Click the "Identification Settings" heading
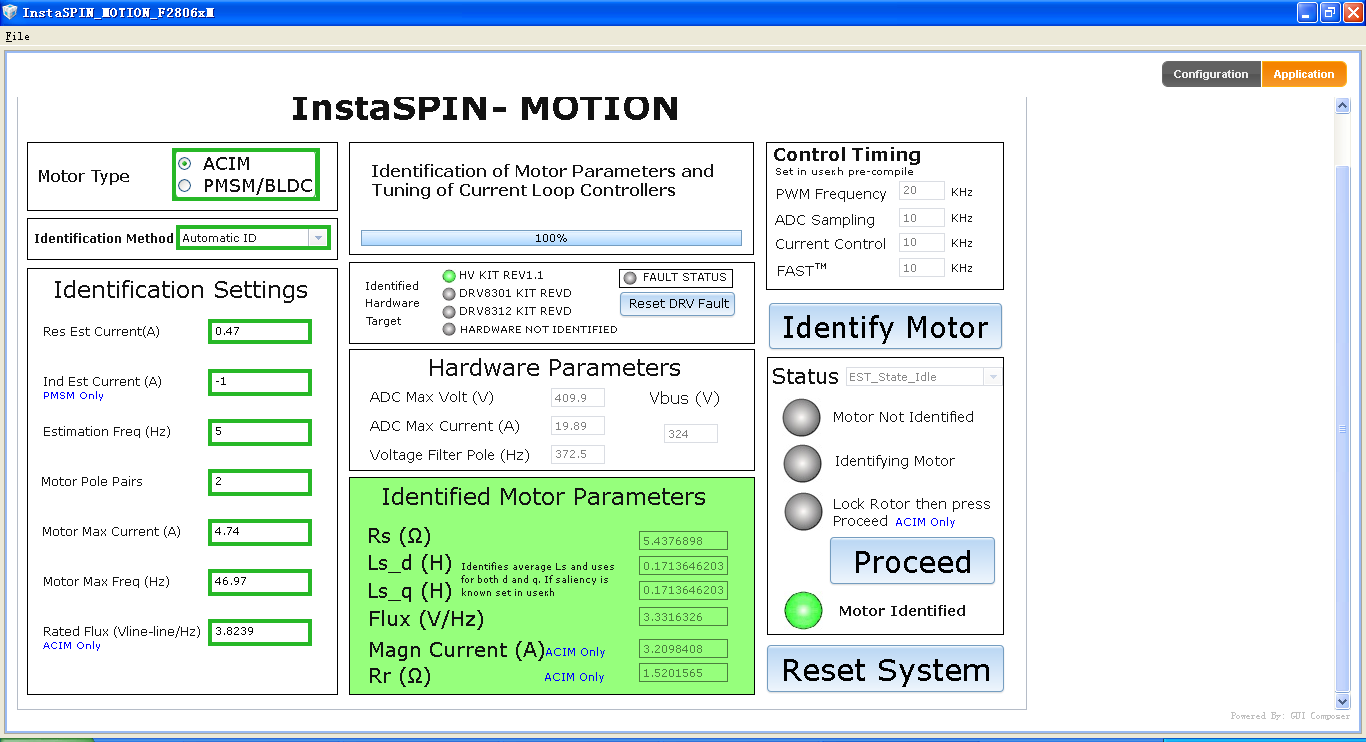Screen dimensions: 1366x742 click(181, 290)
